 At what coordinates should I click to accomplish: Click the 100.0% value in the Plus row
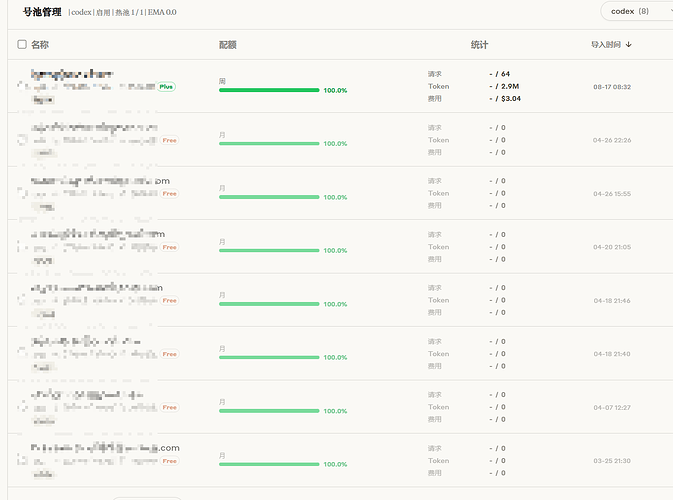[335, 90]
